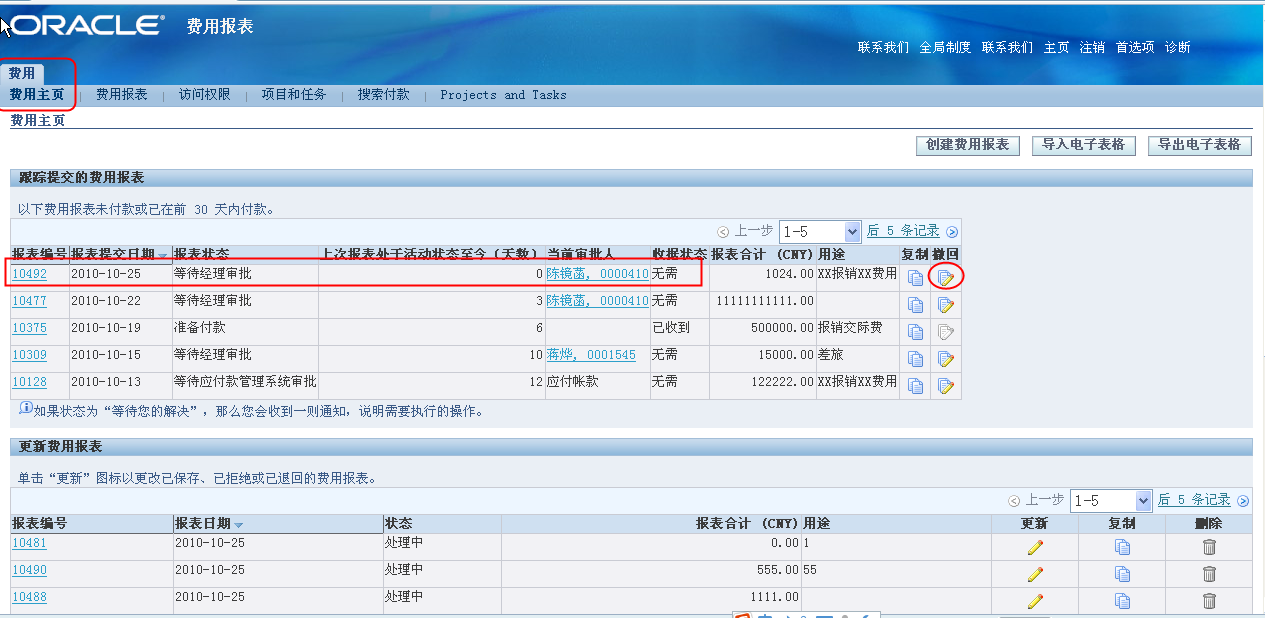The image size is (1265, 618).
Task: Switch to the Projects and Tasks tab
Action: tap(503, 95)
